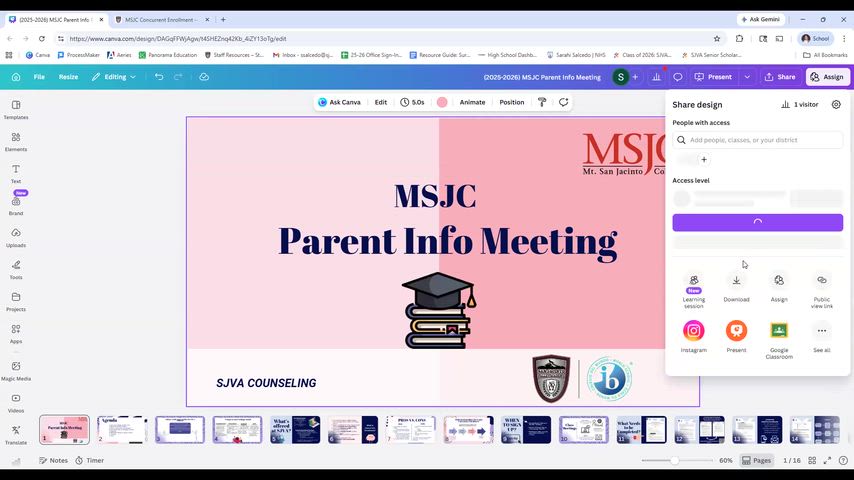Add collaborator with plus beside avatar
This screenshot has width=854, height=480.
tap(635, 77)
